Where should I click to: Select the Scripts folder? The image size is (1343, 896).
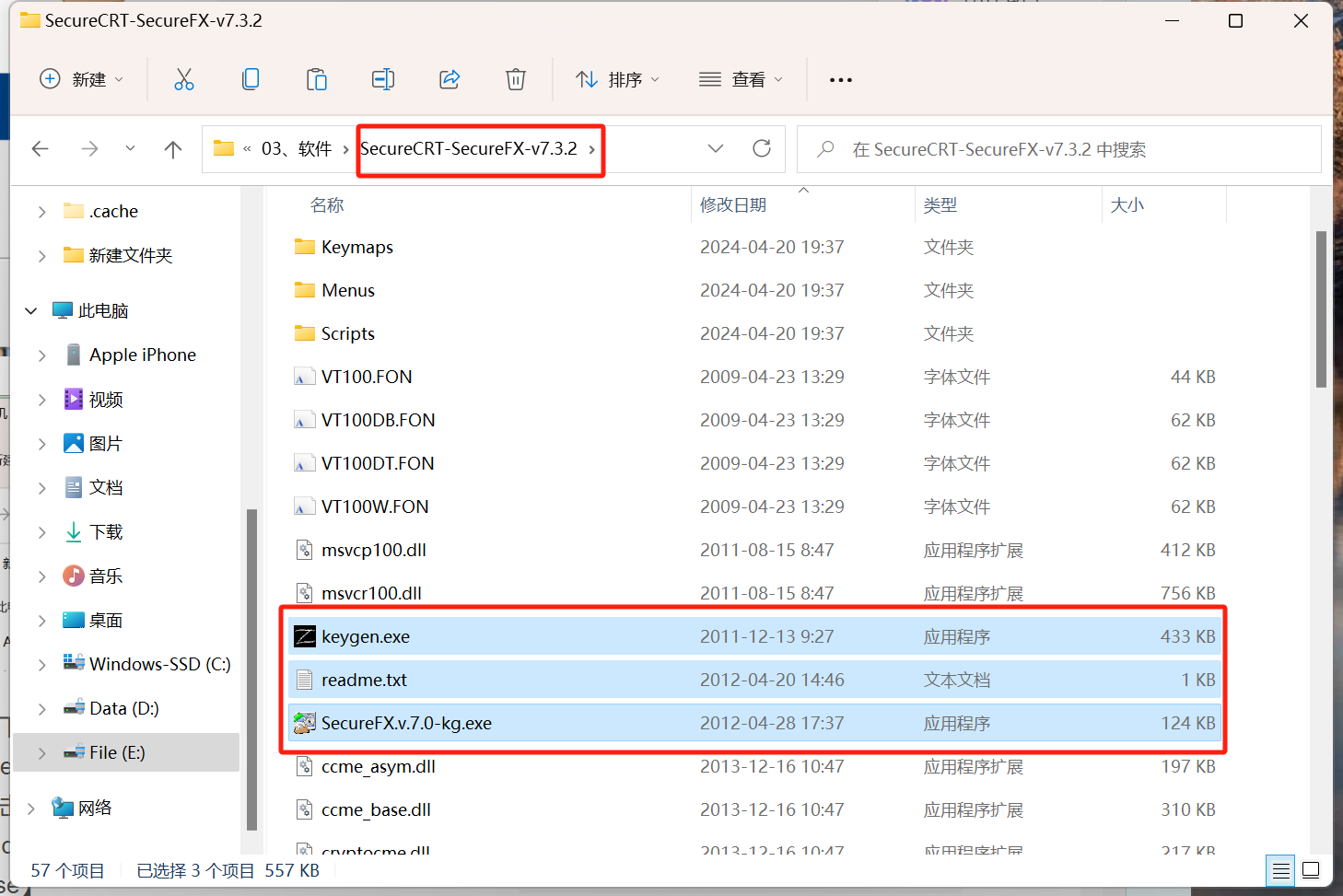[x=755, y=333]
